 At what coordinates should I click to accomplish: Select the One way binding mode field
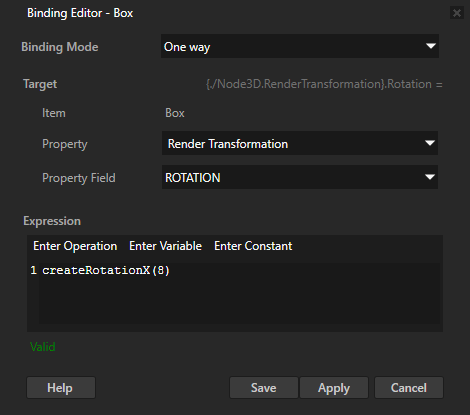300,46
